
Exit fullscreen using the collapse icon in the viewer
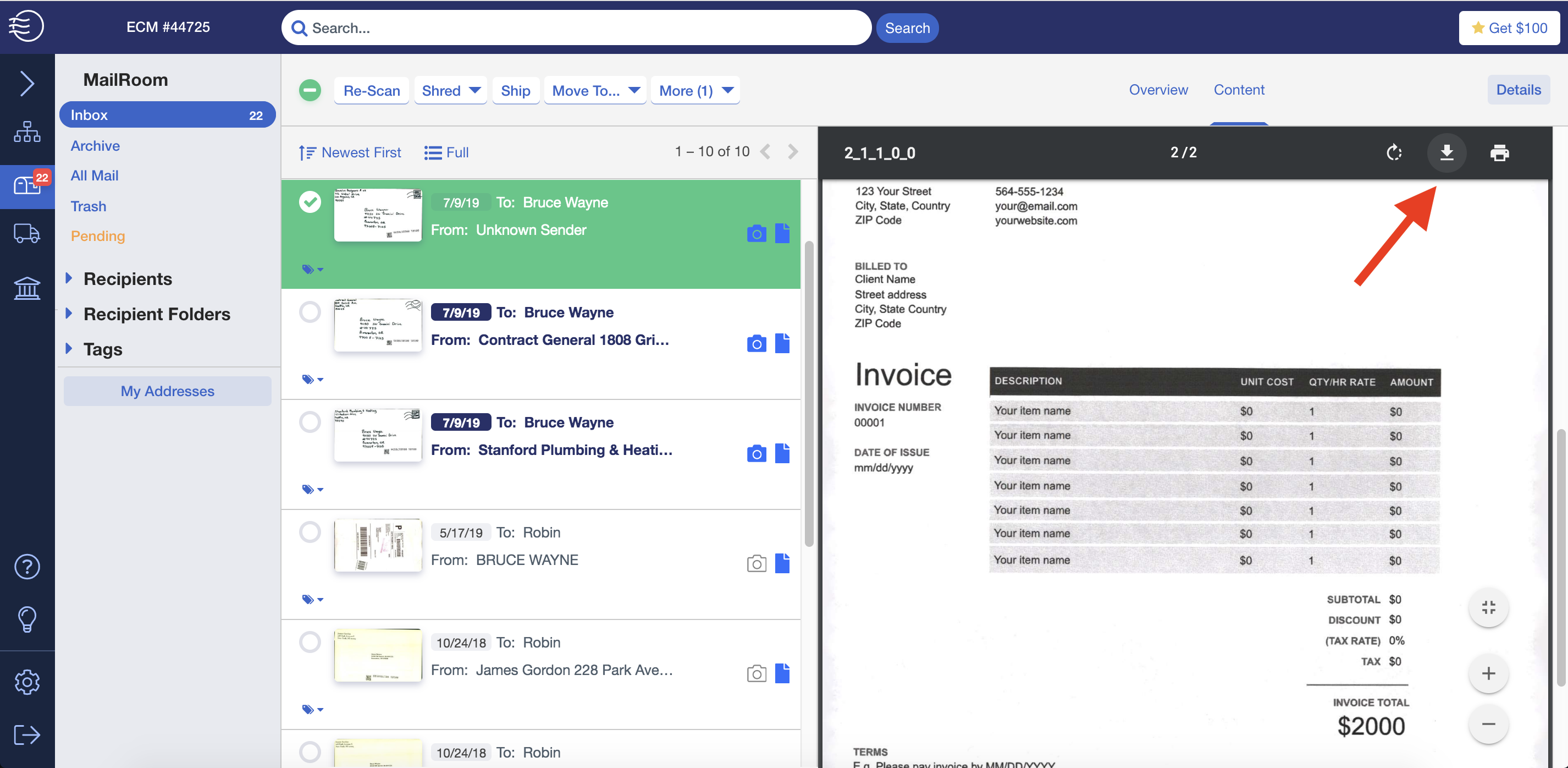[x=1488, y=607]
